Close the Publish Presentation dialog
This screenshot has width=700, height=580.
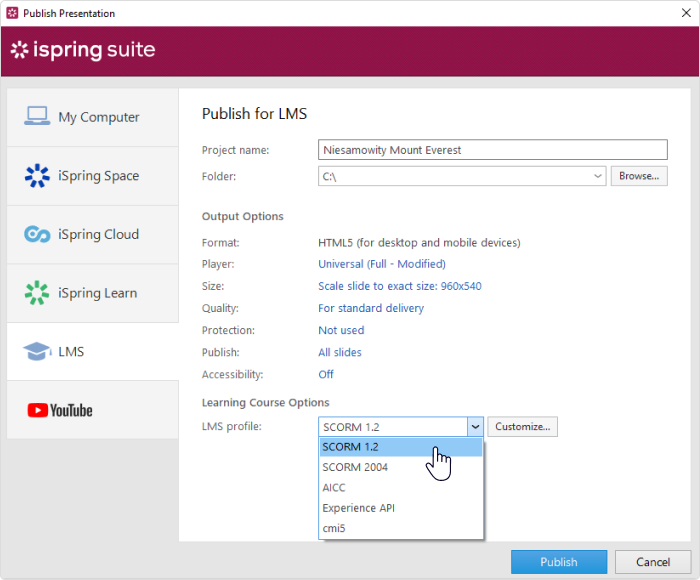[x=686, y=13]
